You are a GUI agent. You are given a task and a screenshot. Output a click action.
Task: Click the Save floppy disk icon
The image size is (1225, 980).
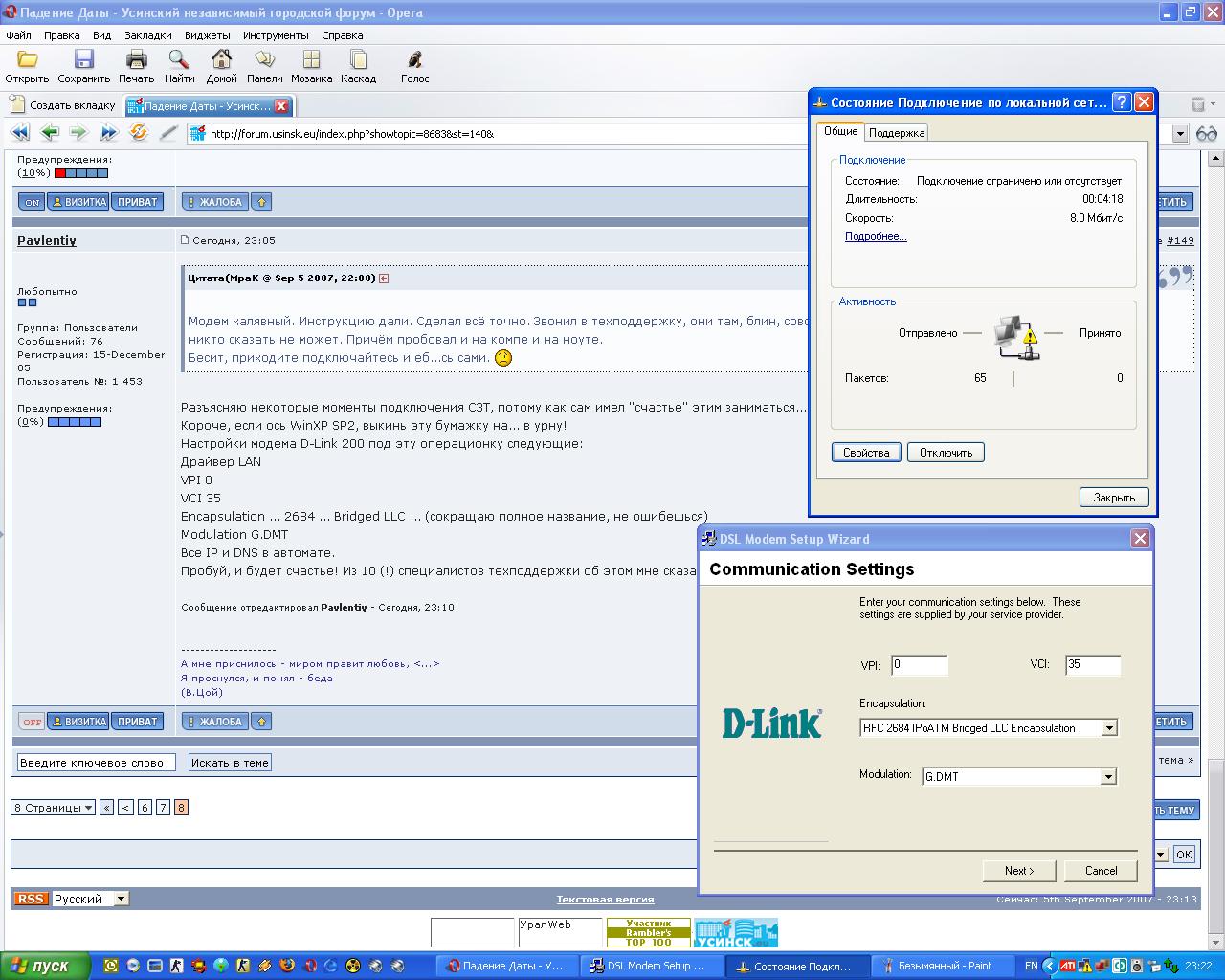click(84, 60)
